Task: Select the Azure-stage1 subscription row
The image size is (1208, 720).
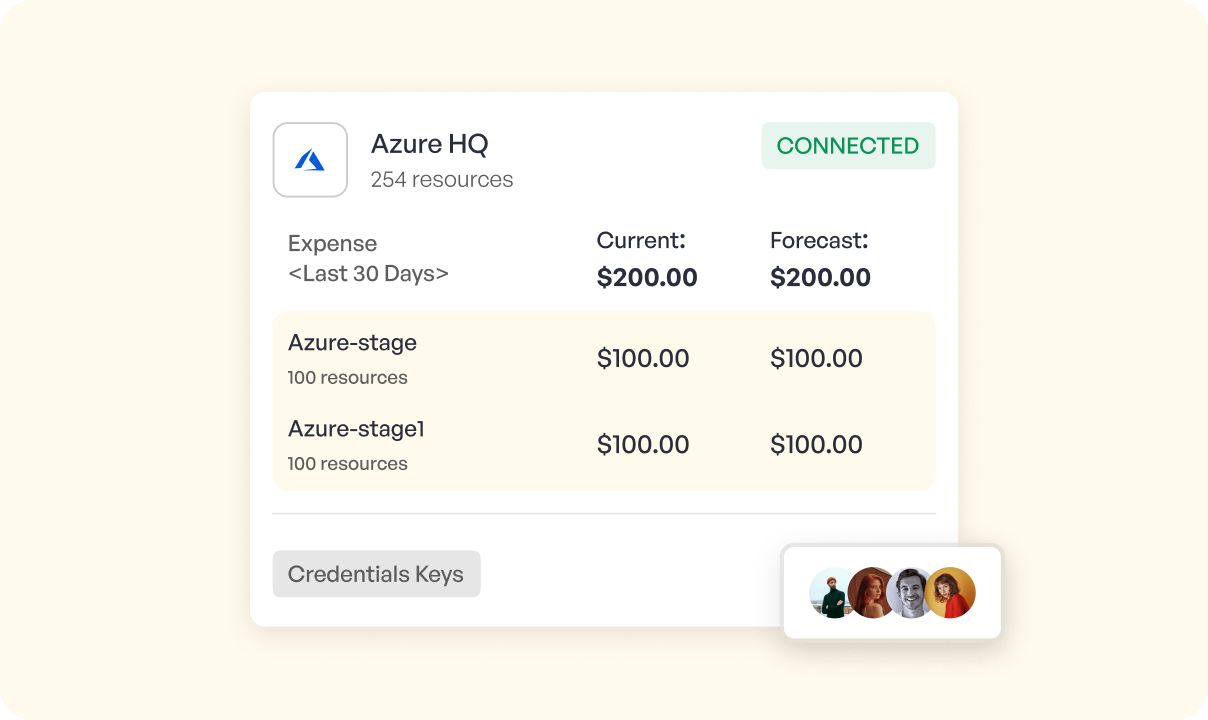Action: pyautogui.click(x=356, y=429)
